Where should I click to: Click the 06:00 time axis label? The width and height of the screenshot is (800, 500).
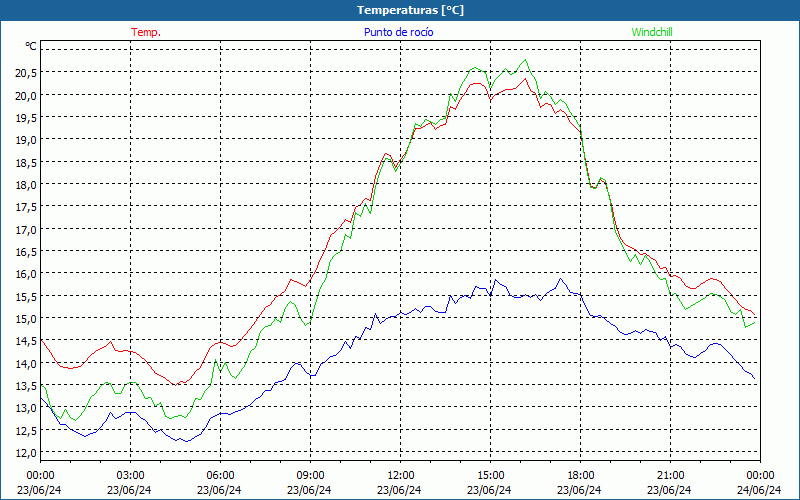(x=220, y=475)
